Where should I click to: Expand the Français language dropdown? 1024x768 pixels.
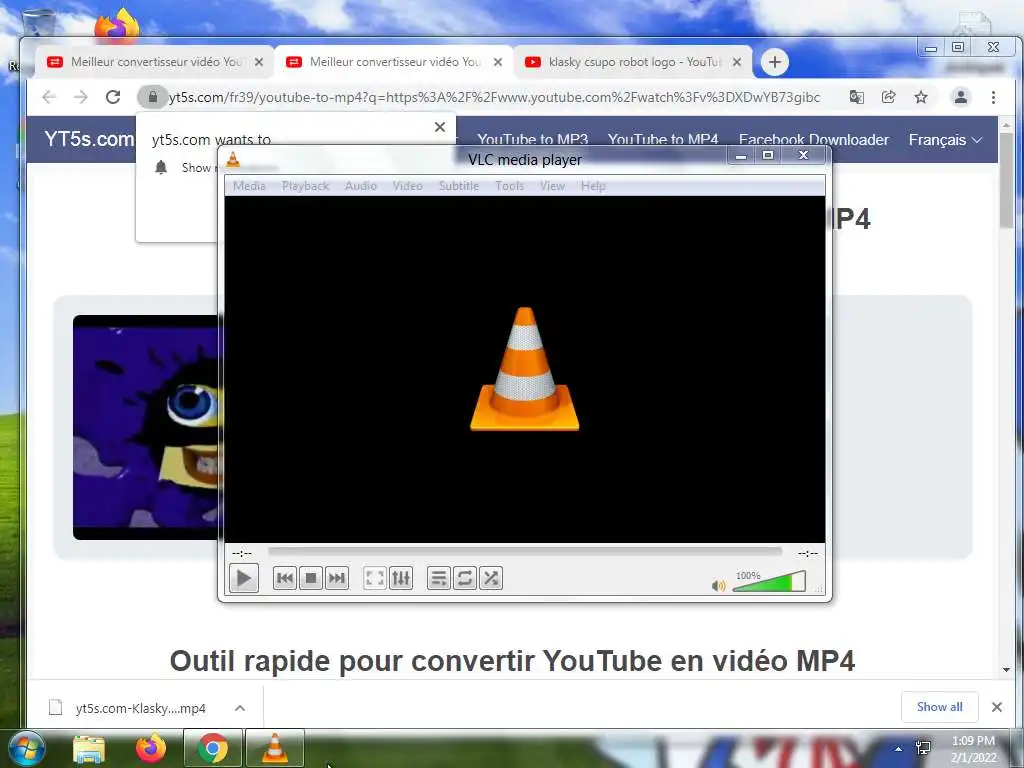pos(945,140)
